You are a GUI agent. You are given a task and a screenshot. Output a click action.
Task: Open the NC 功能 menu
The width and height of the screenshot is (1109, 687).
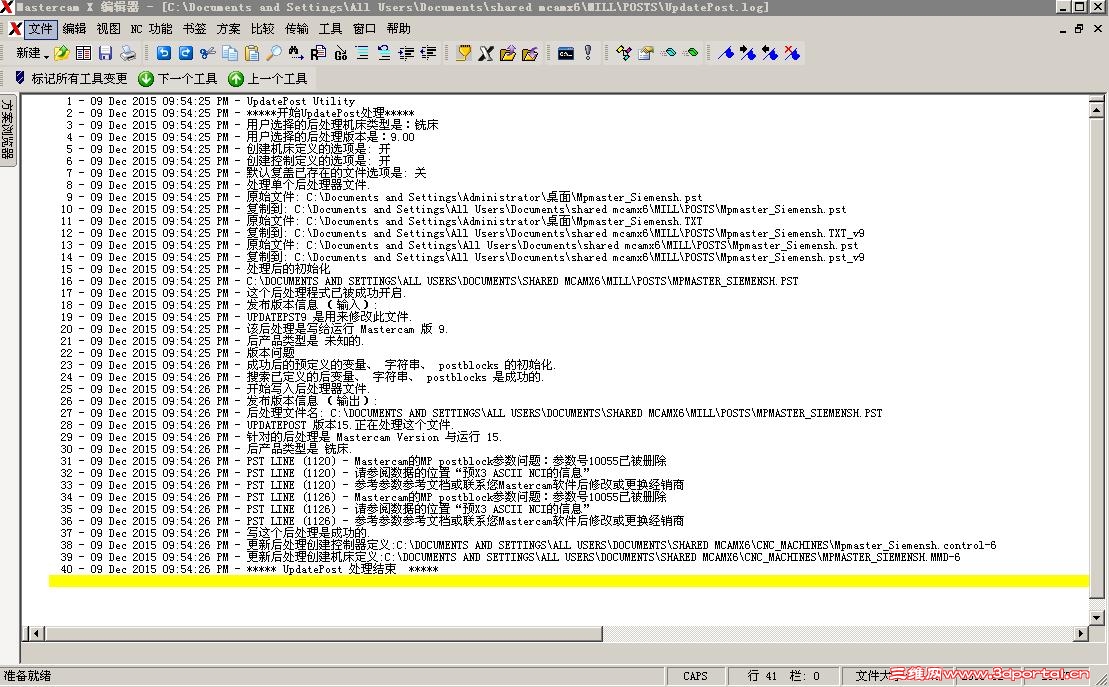click(x=151, y=29)
